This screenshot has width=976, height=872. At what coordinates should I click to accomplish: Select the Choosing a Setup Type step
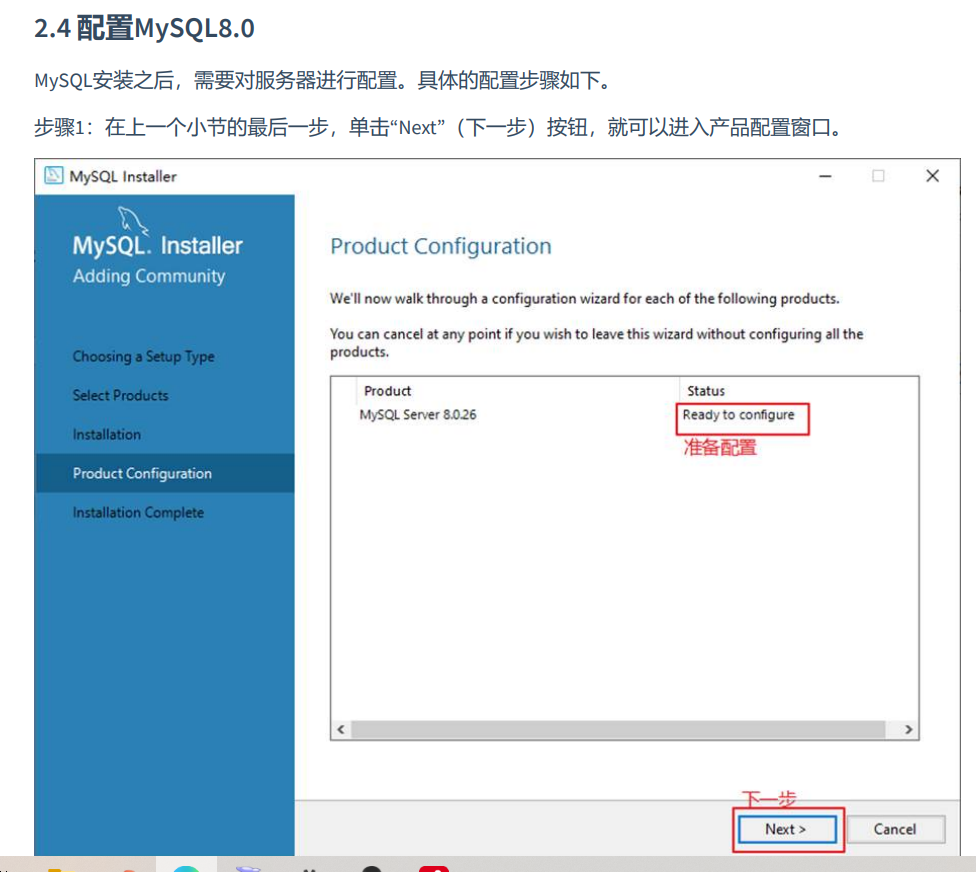tap(143, 357)
